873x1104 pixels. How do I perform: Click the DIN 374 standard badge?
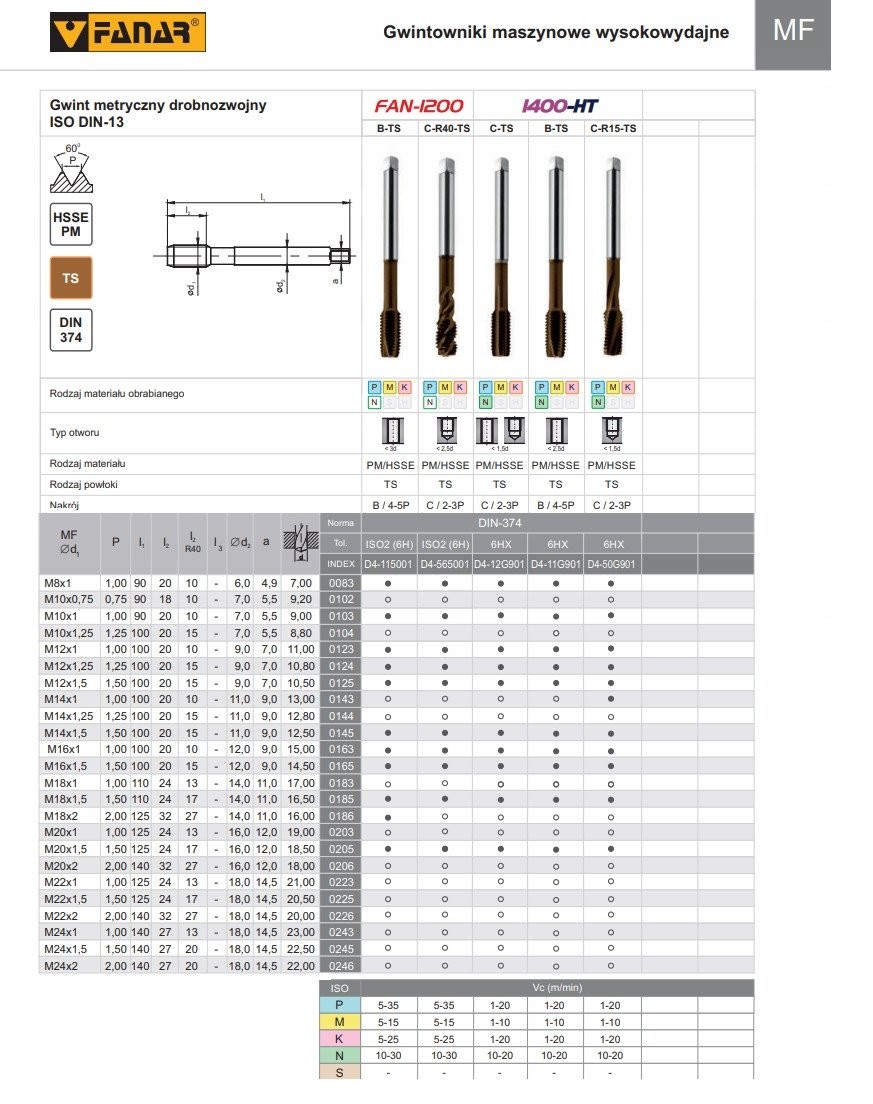pos(71,330)
